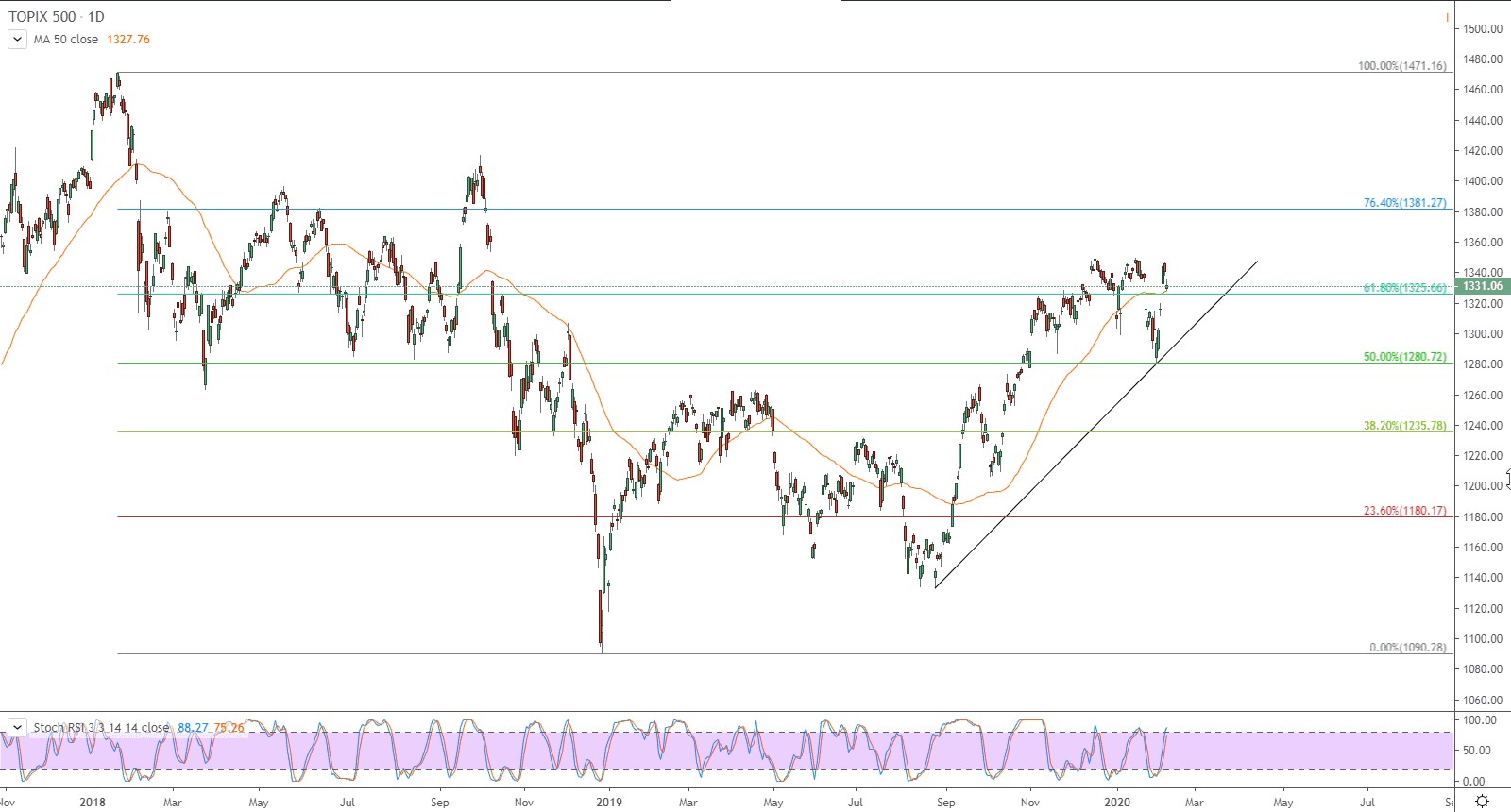Select the Stoch RSI 3 3 14 14 label

pos(101,728)
